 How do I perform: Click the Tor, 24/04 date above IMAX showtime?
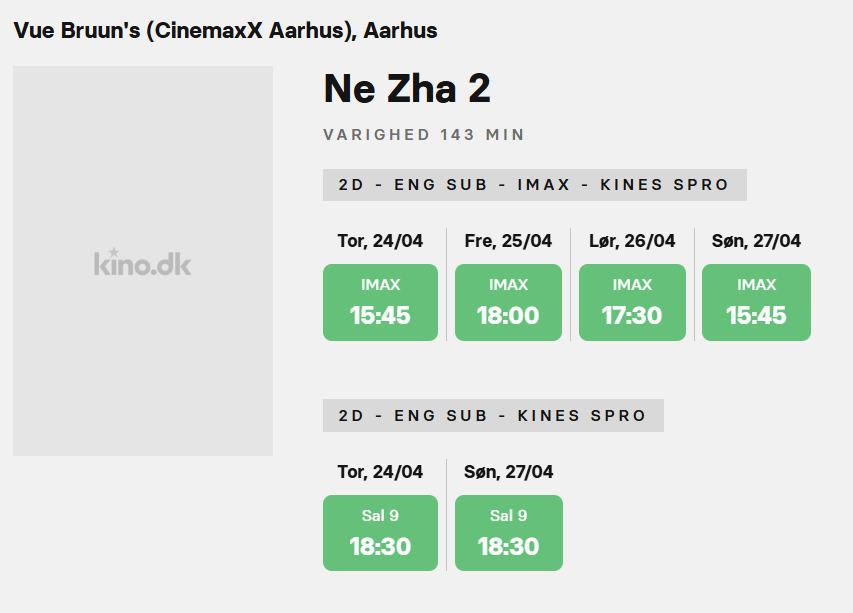[380, 241]
